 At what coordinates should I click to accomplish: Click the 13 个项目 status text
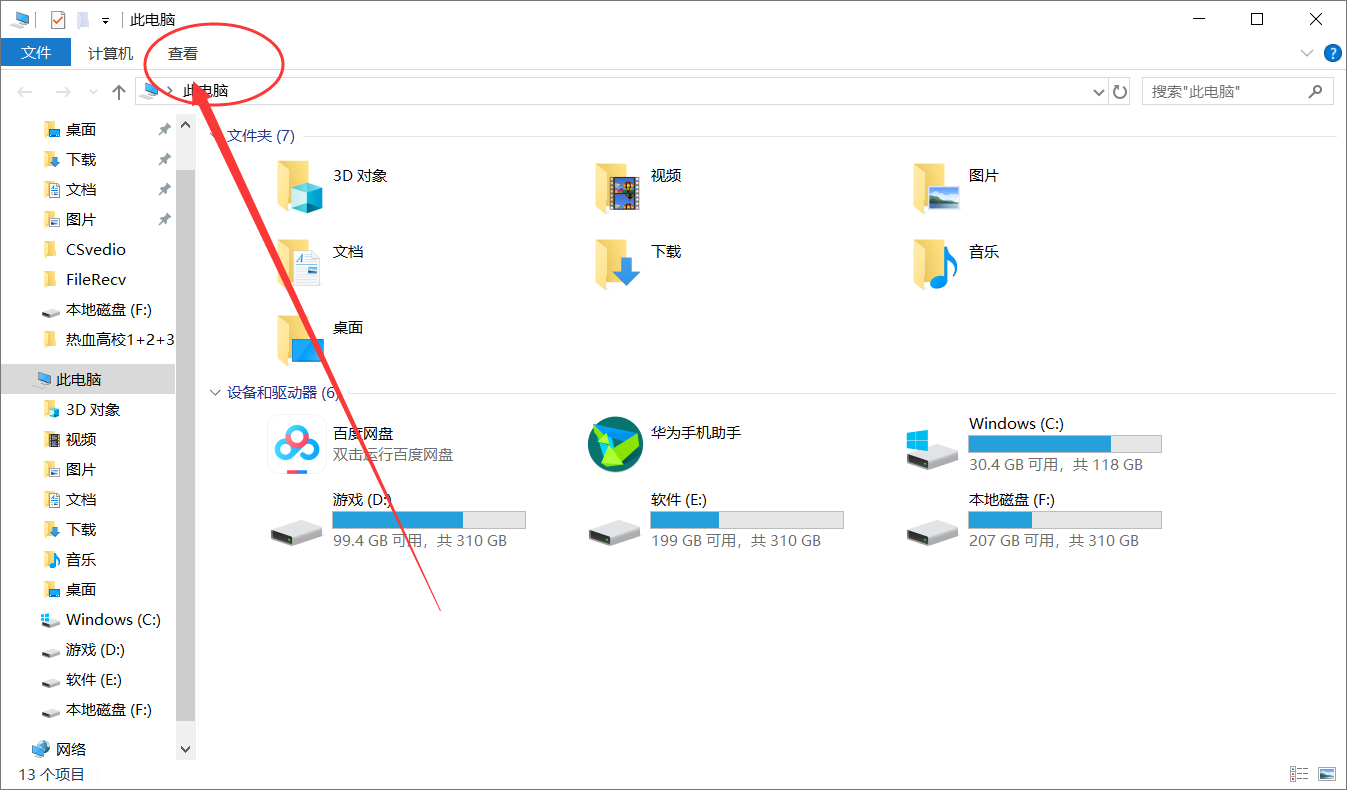click(x=52, y=774)
